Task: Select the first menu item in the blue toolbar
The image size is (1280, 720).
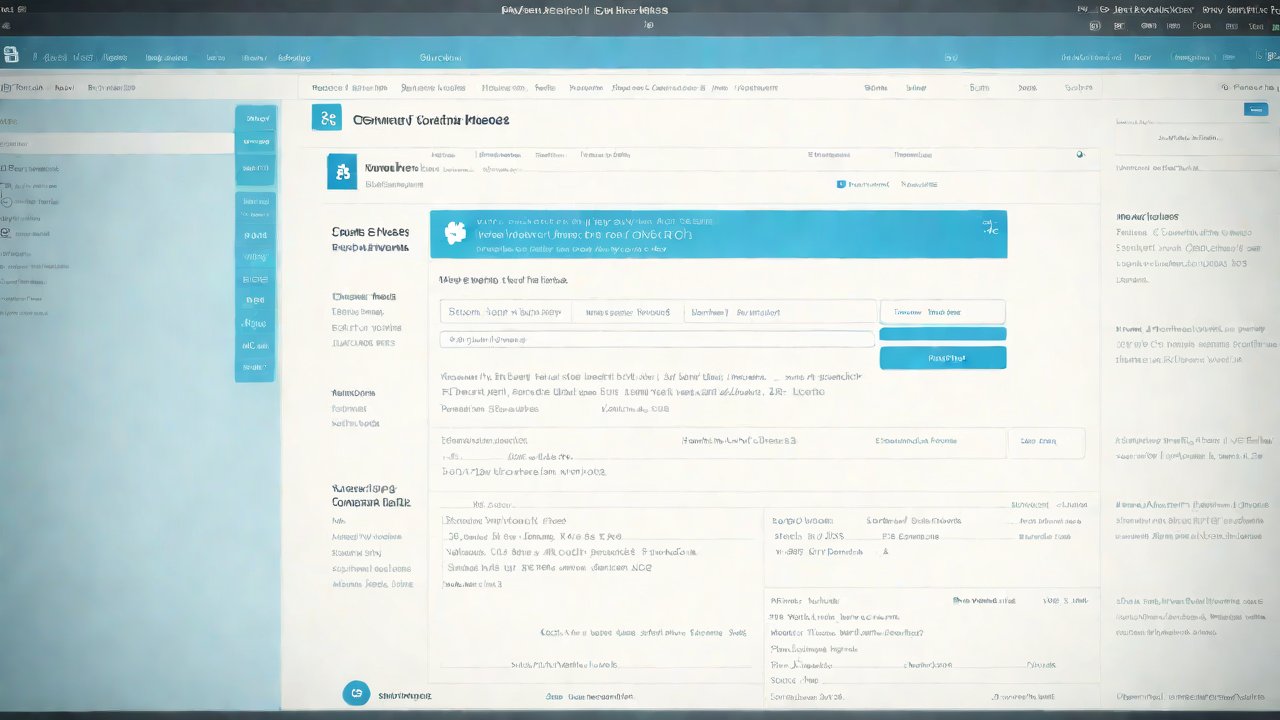Action: click(x=50, y=58)
